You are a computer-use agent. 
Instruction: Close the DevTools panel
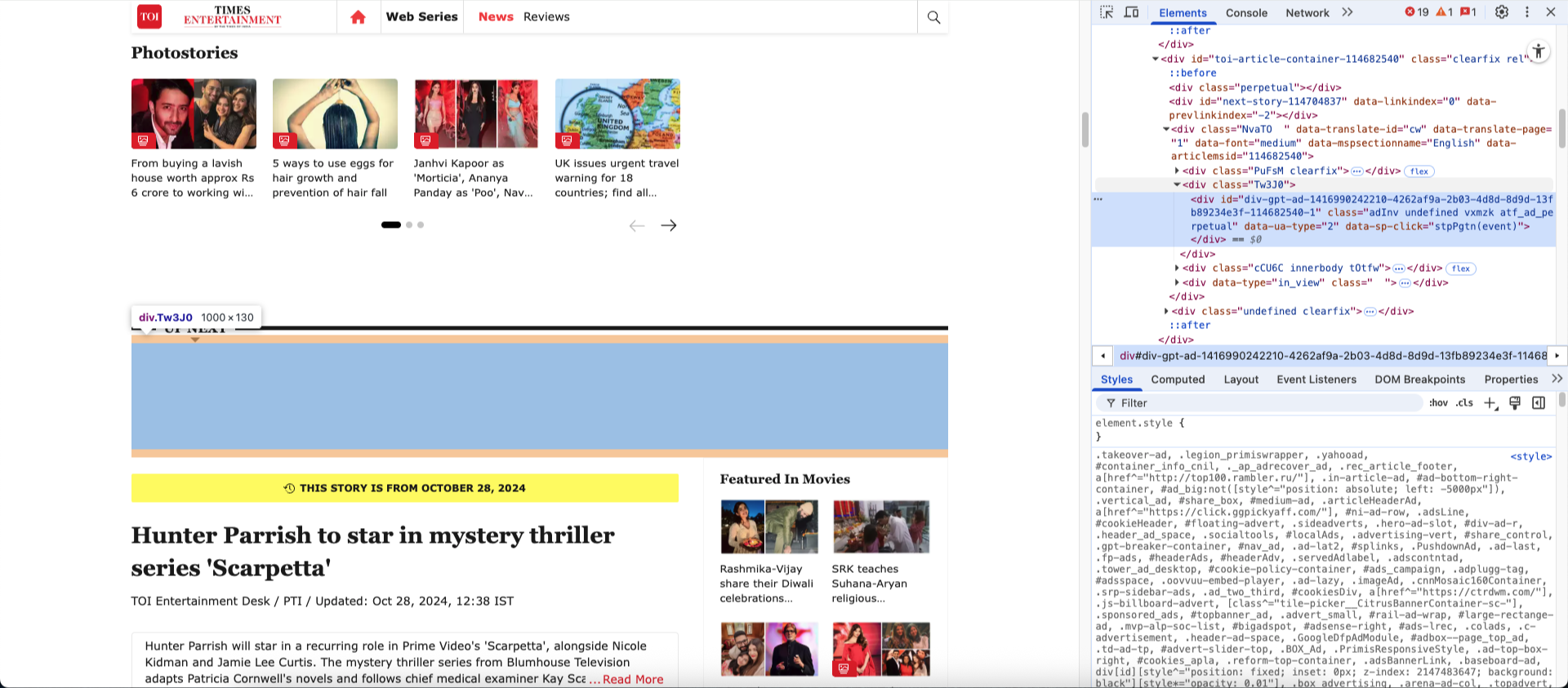[x=1551, y=12]
